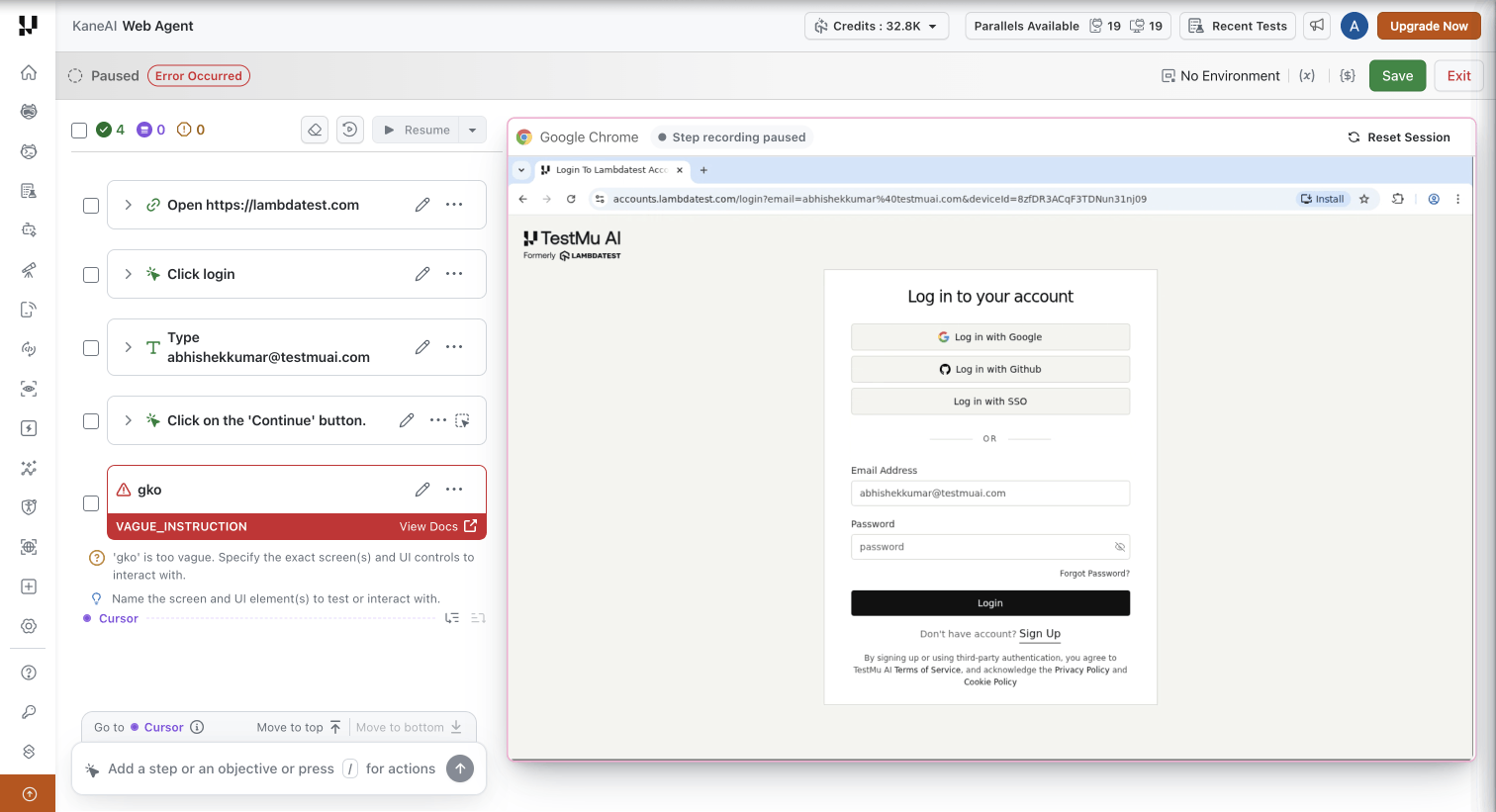Screen dimensions: 1496x812
Task: Toggle the select-all steps checkbox
Action: [x=79, y=131]
